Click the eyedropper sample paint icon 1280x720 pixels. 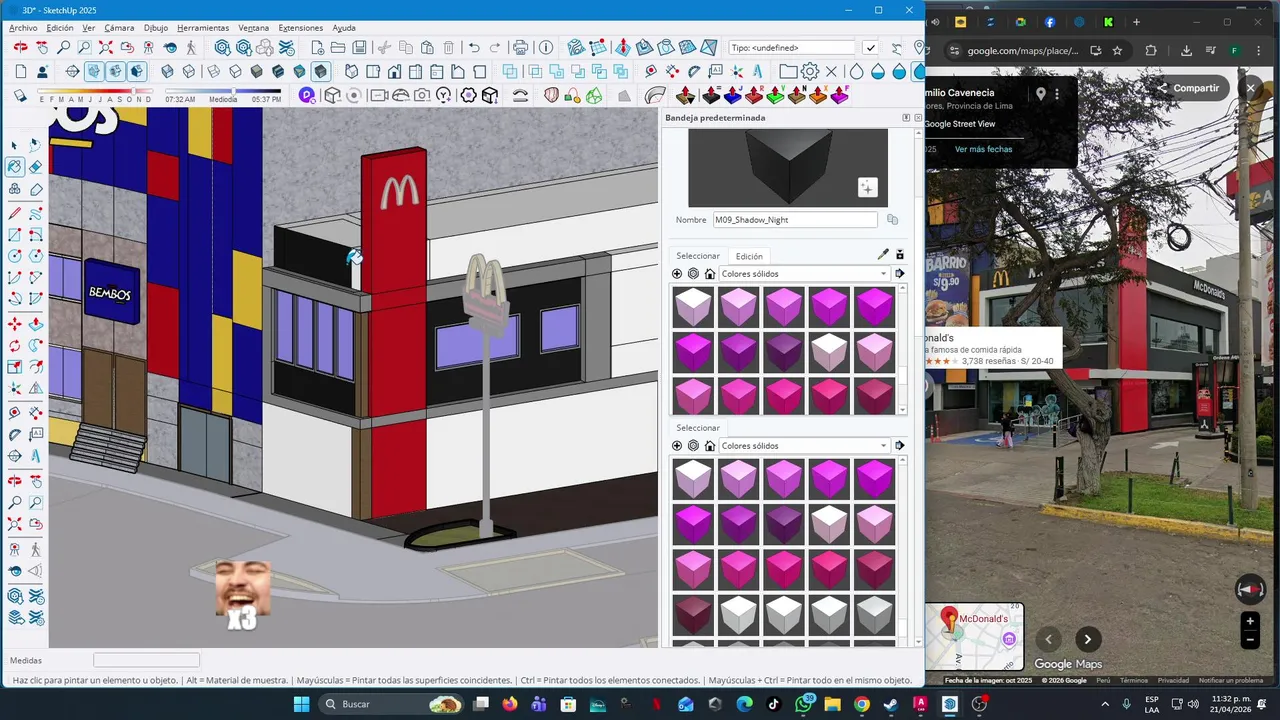click(x=883, y=255)
